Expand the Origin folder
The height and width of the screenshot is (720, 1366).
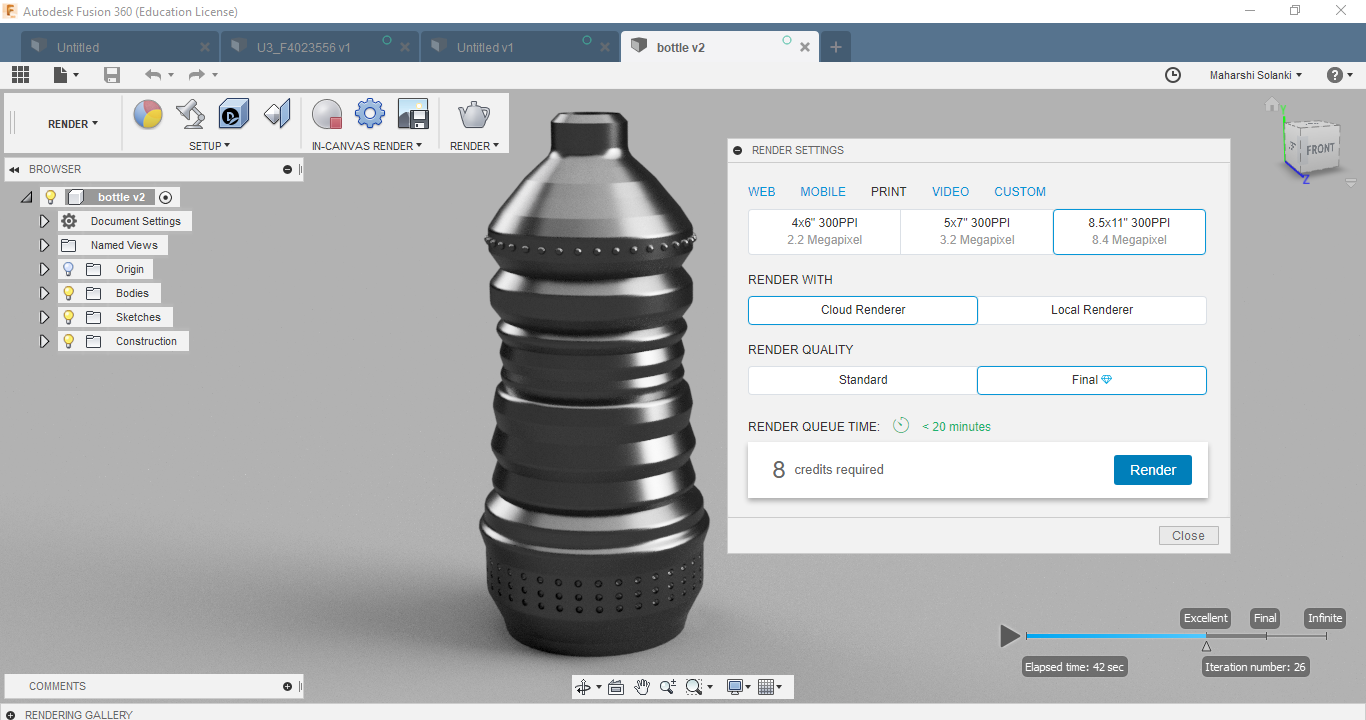coord(44,269)
